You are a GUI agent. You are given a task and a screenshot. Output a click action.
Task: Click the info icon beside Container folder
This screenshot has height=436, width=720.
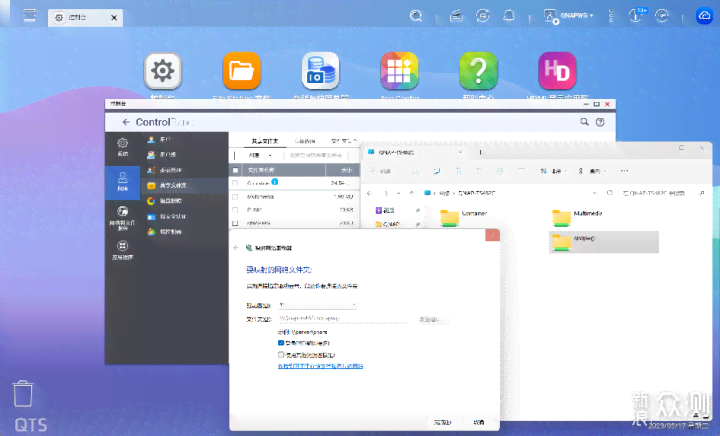[275, 182]
